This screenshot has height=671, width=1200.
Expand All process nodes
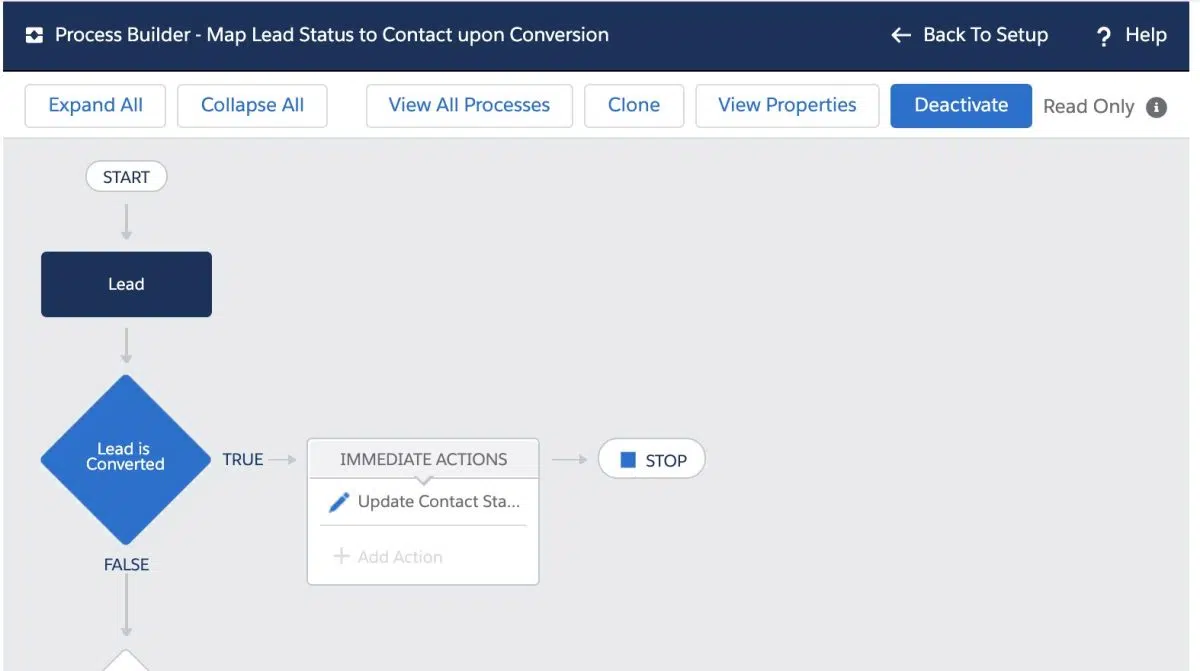[96, 106]
